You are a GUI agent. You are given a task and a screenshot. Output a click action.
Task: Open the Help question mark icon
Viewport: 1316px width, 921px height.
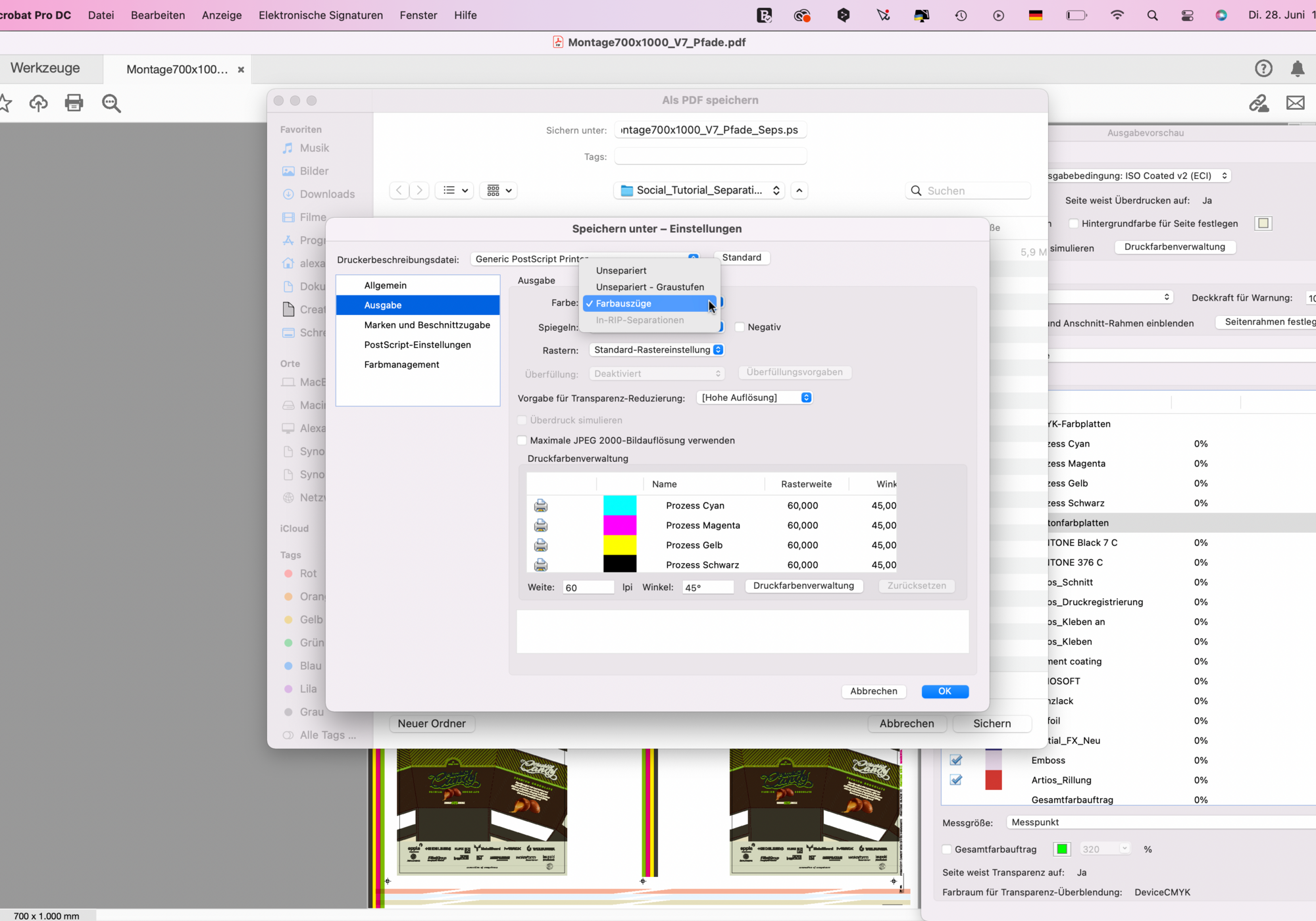point(1264,68)
